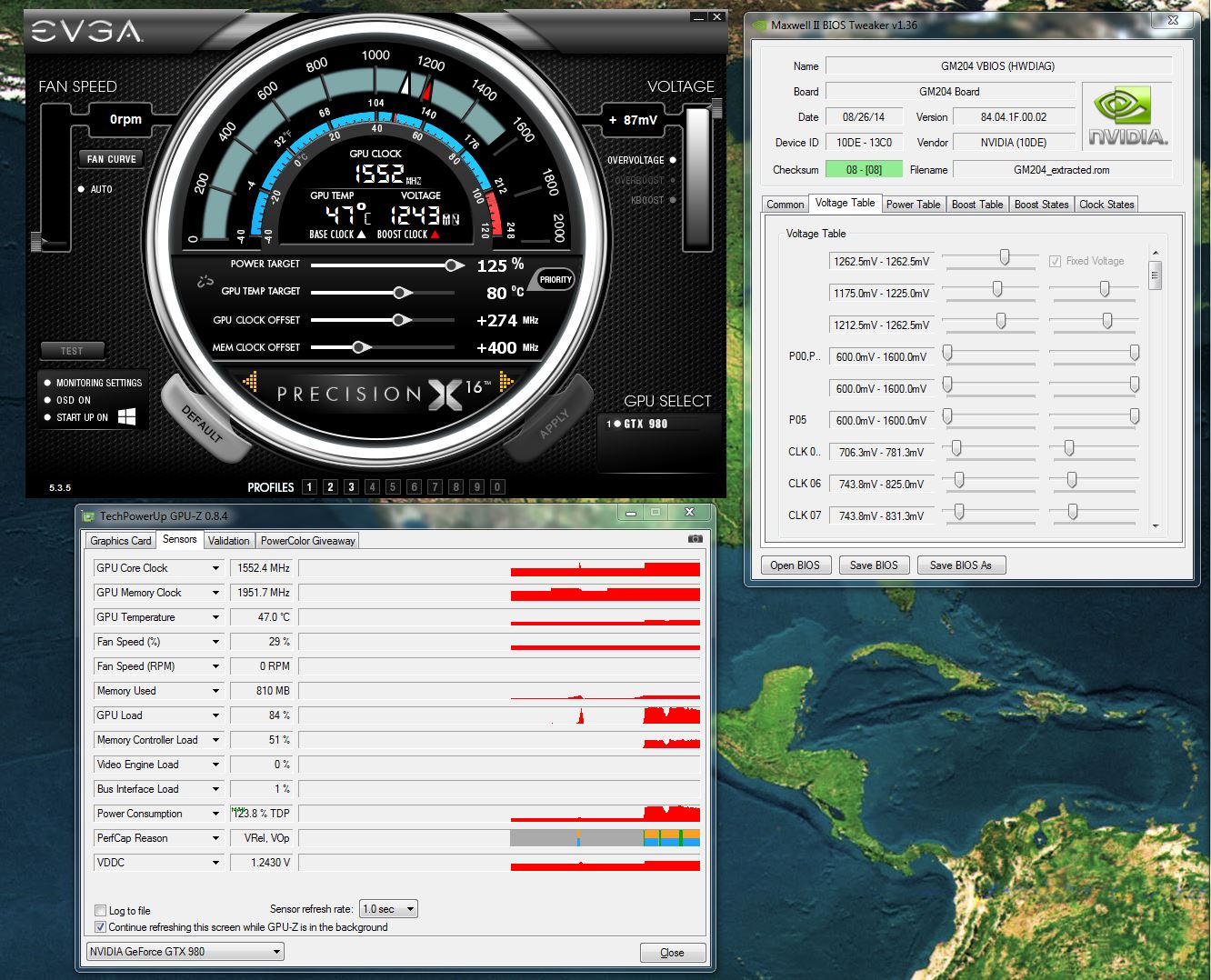1211x980 pixels.
Task: Select profile slot 7
Action: 435,487
